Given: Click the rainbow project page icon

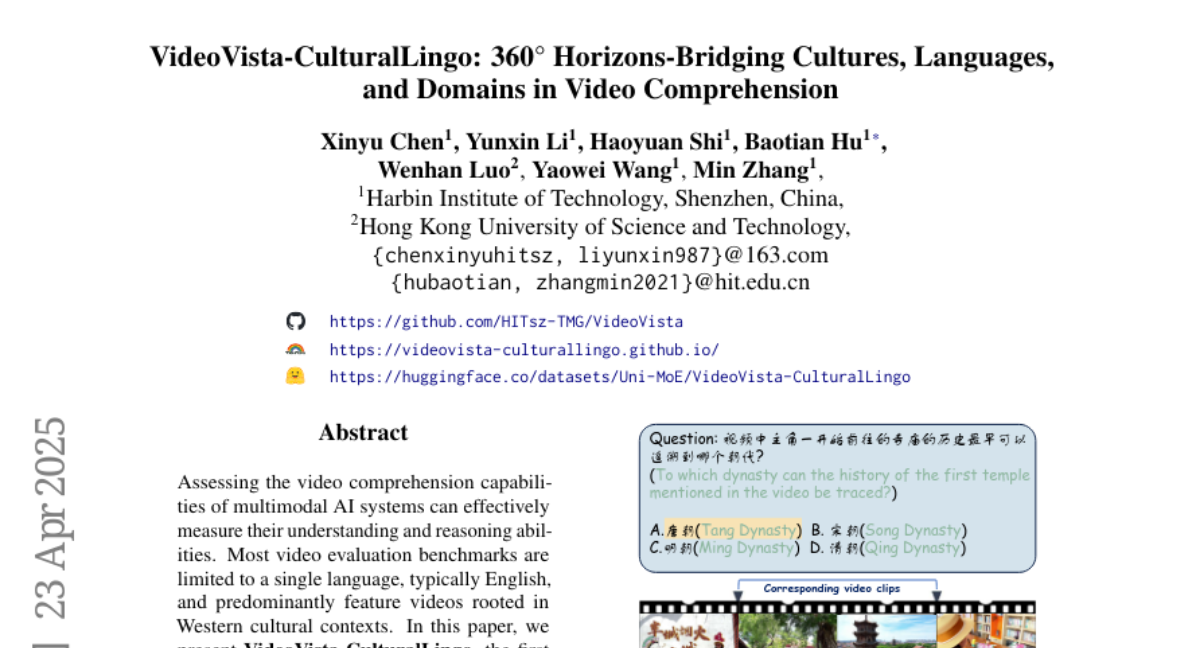Looking at the screenshot, I should (294, 349).
